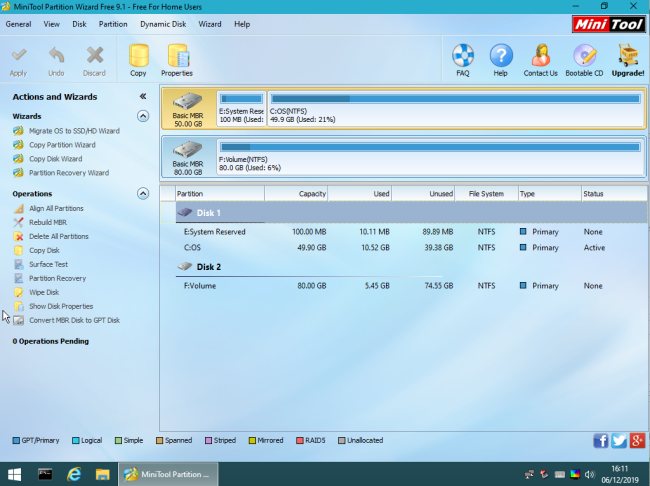Click the GPT/Primary legend color box
The image size is (650, 486).
coord(16,440)
